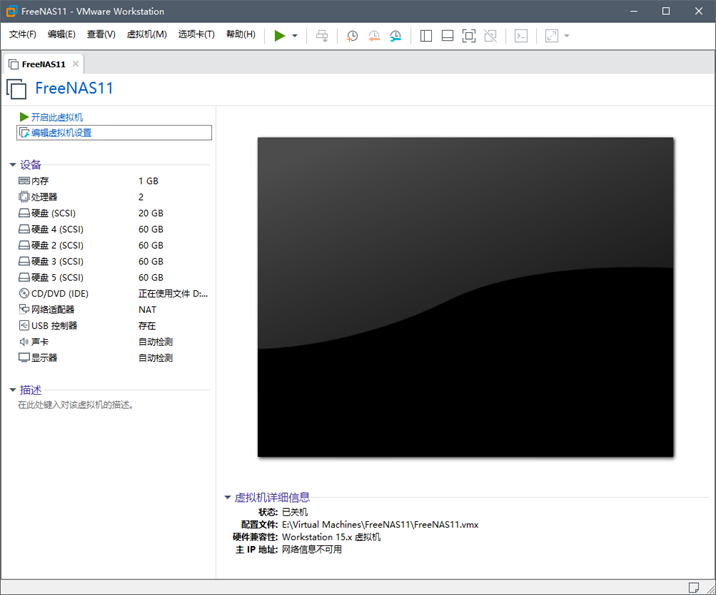
Task: Take a snapshot with the clock-plus icon
Action: (x=352, y=36)
